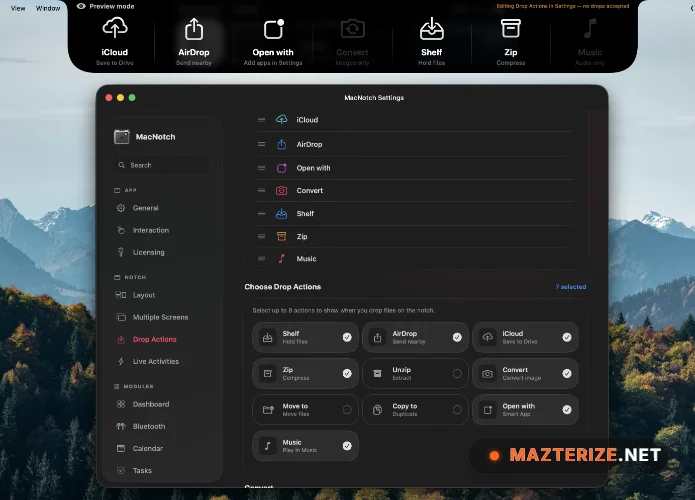Click the Convert camera icon in order list
This screenshot has height=500, width=695.
(x=281, y=191)
